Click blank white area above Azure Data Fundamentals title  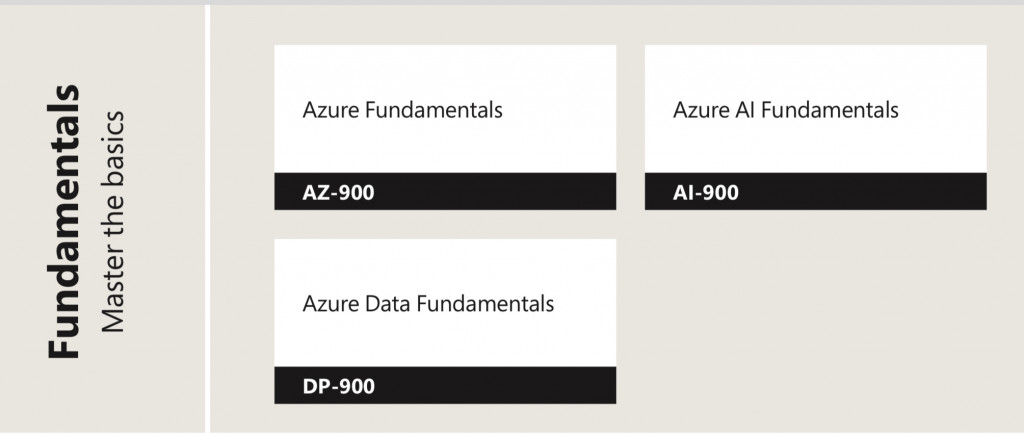pyautogui.click(x=445, y=262)
